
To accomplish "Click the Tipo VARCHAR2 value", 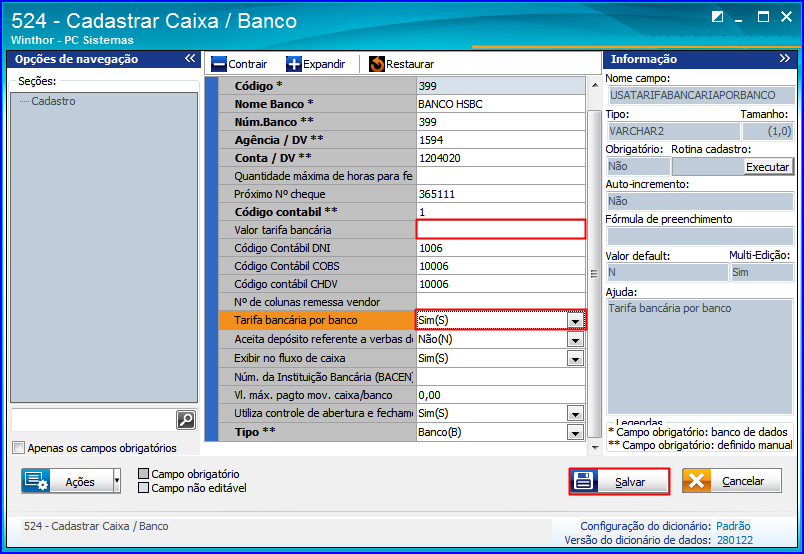I will point(674,131).
